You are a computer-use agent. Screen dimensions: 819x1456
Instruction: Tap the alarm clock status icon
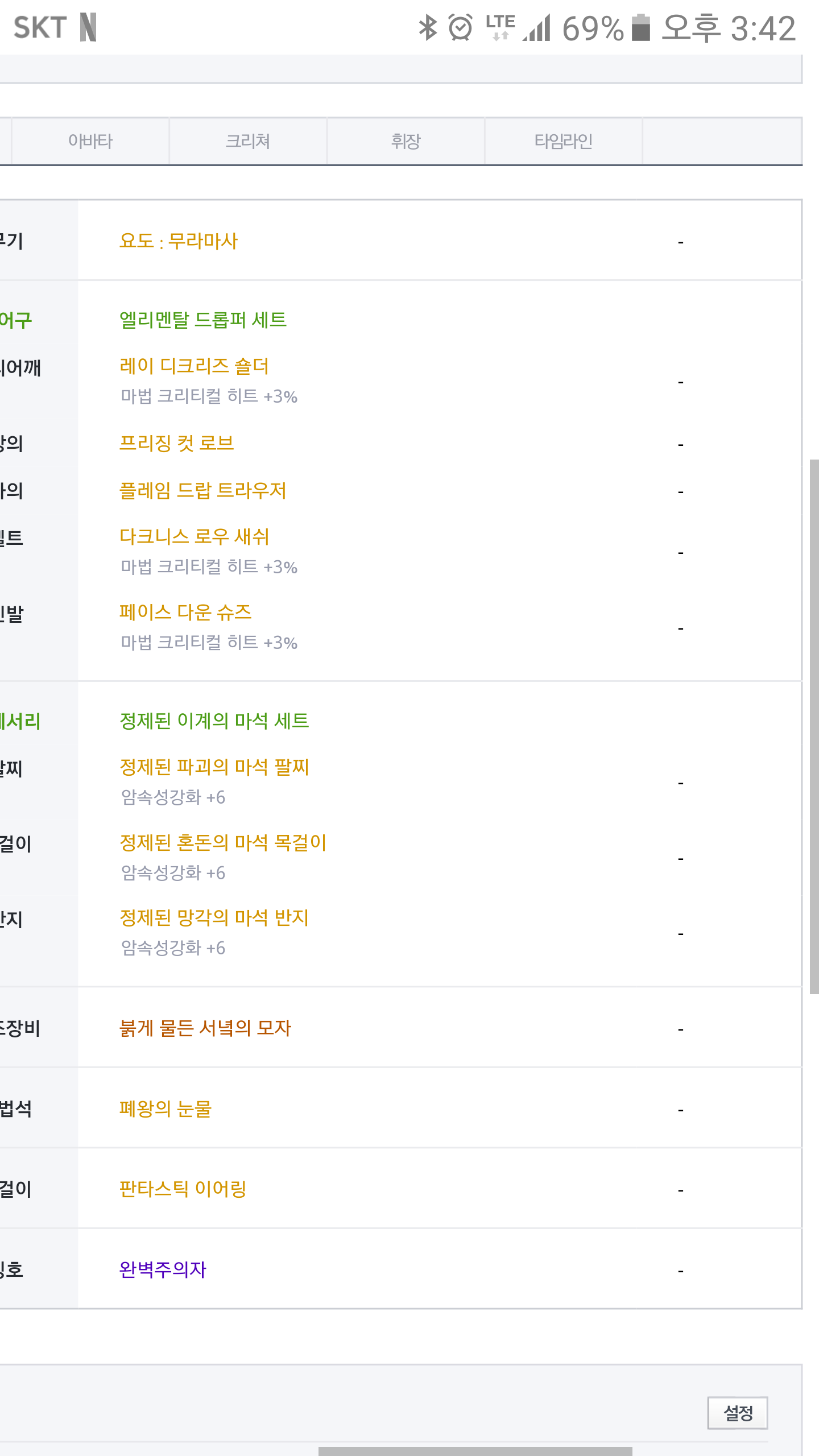tap(460, 28)
